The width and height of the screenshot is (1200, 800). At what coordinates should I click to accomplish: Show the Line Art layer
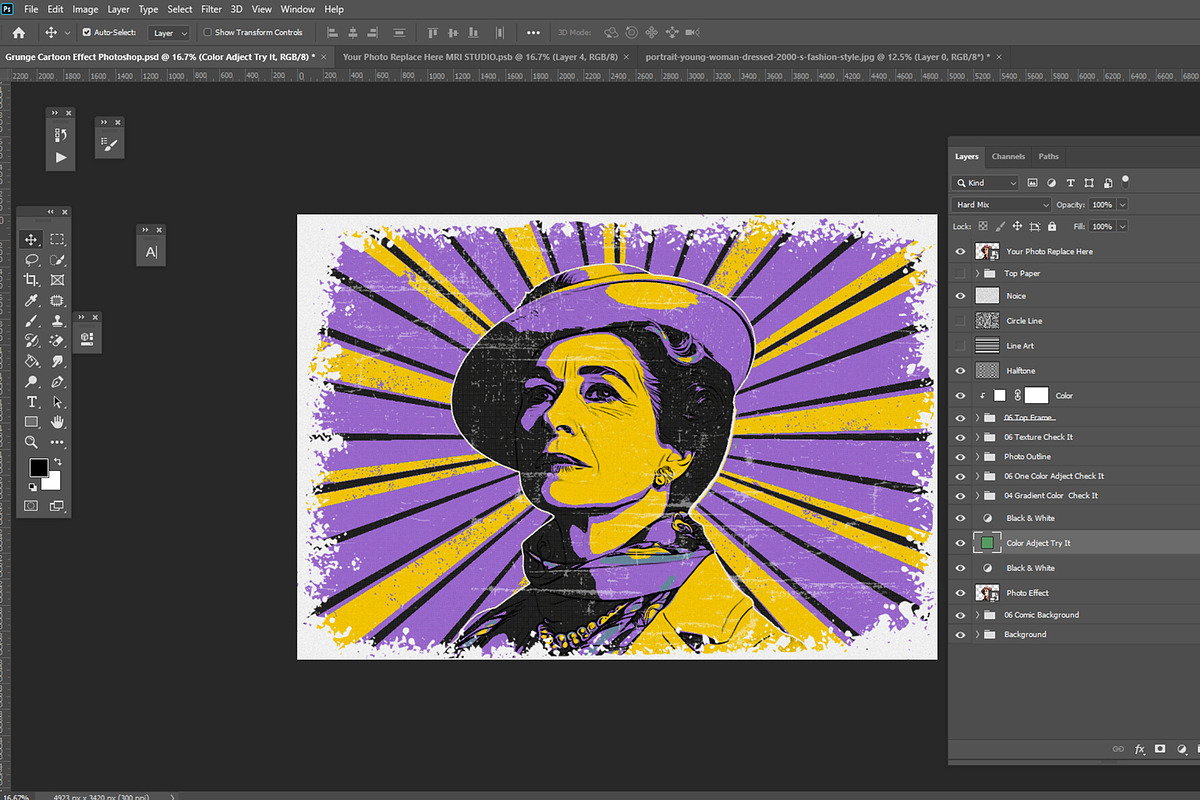961,345
